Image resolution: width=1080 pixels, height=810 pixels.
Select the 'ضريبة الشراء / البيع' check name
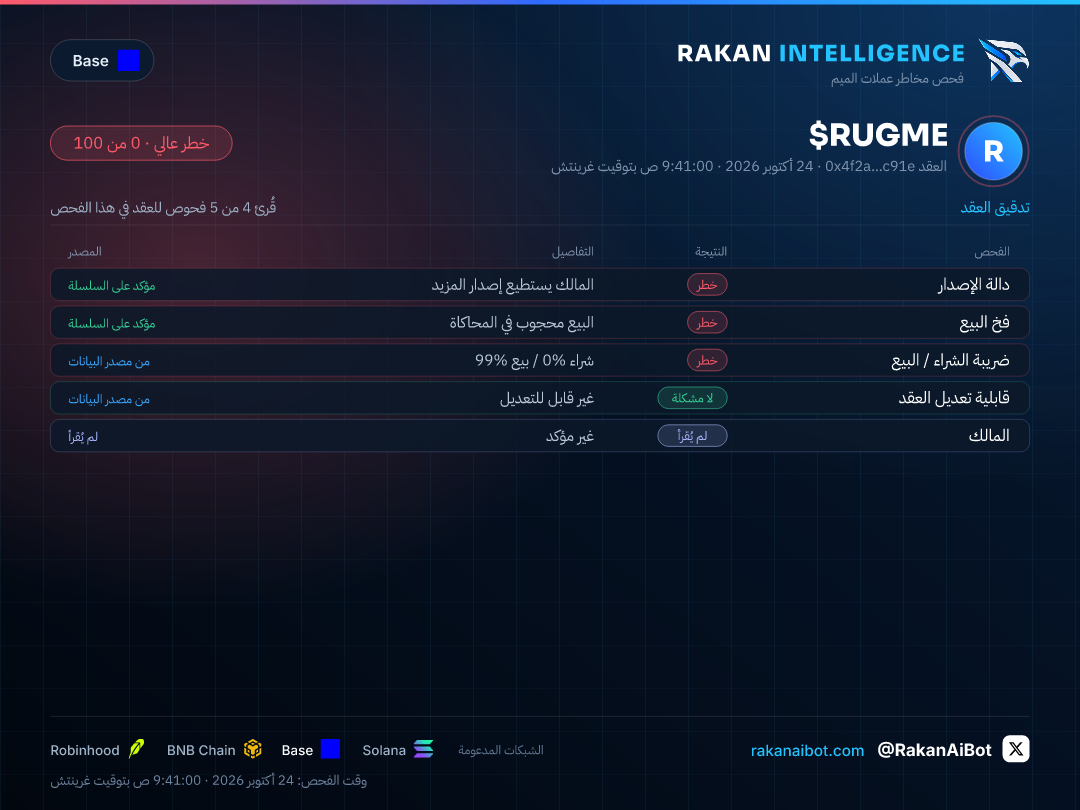pos(951,361)
